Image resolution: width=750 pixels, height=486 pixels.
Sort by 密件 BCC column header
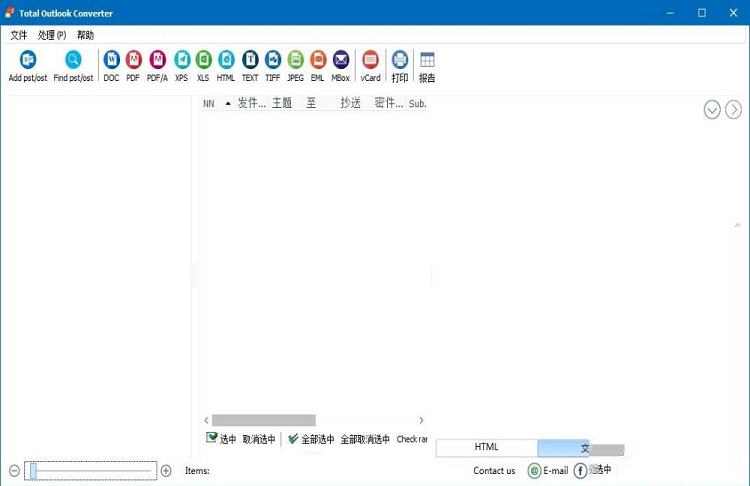coord(389,103)
